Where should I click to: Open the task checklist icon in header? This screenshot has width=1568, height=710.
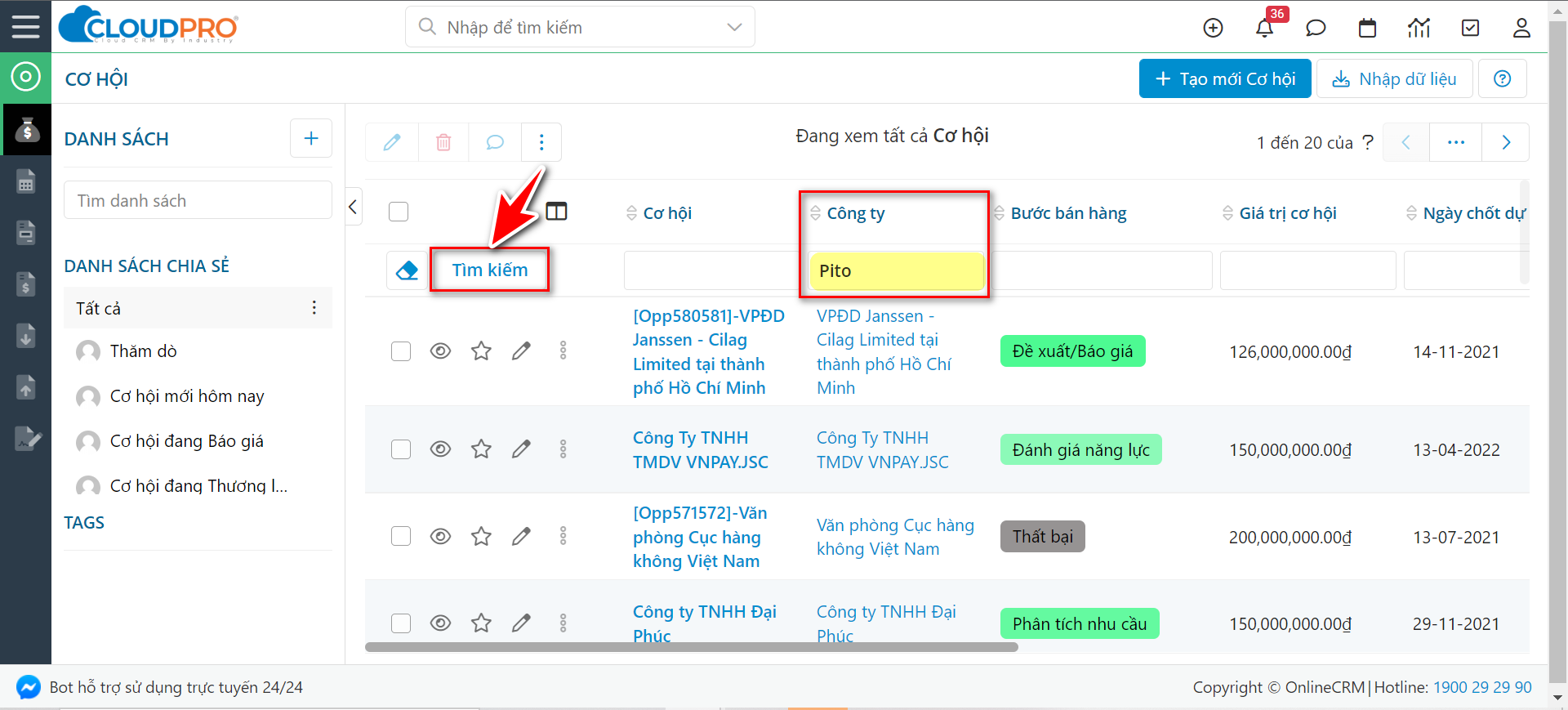pyautogui.click(x=1470, y=28)
